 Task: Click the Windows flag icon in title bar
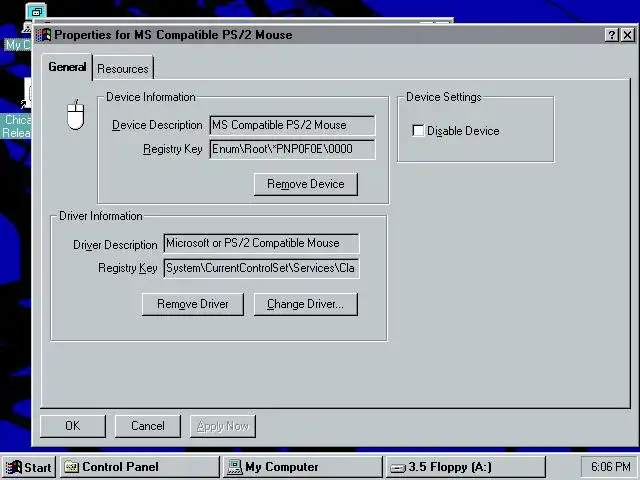click(43, 35)
